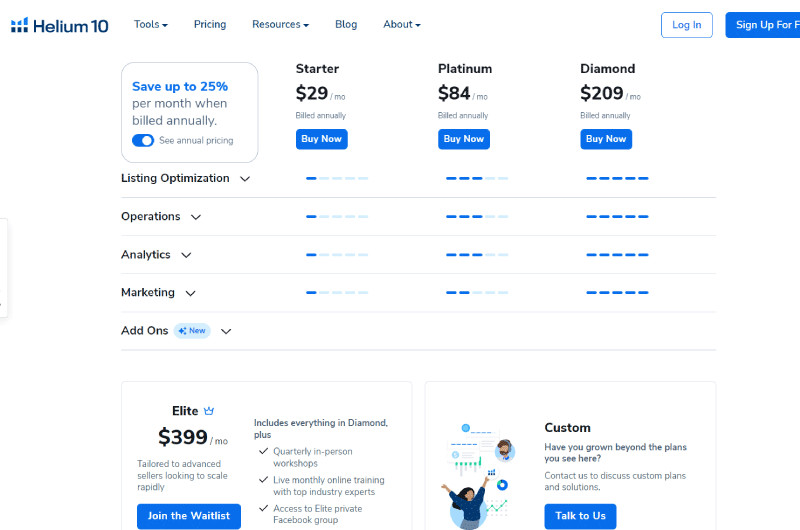
Task: Click the Helium 10 logo
Action: (59, 25)
